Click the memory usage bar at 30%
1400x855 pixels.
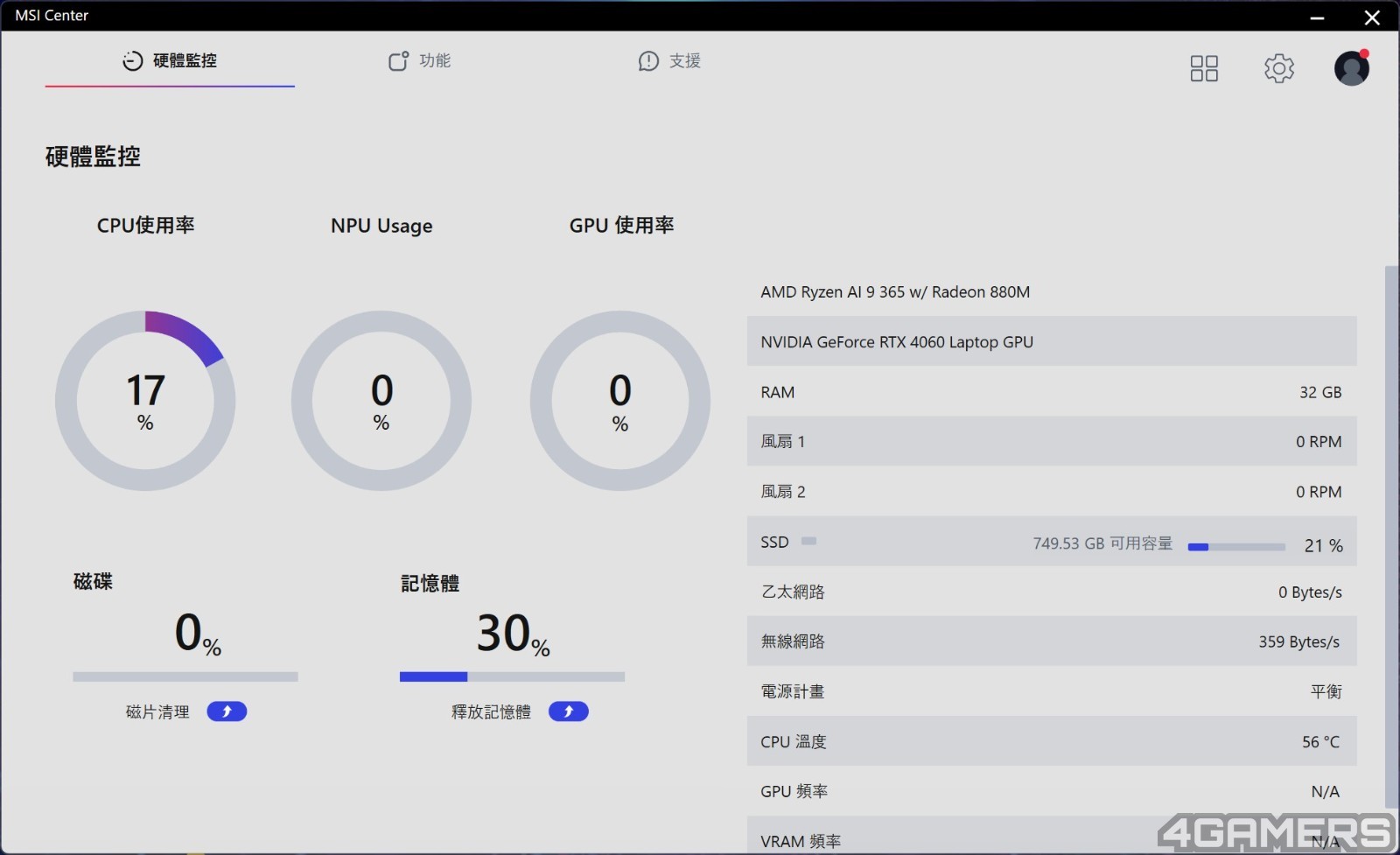pos(512,676)
